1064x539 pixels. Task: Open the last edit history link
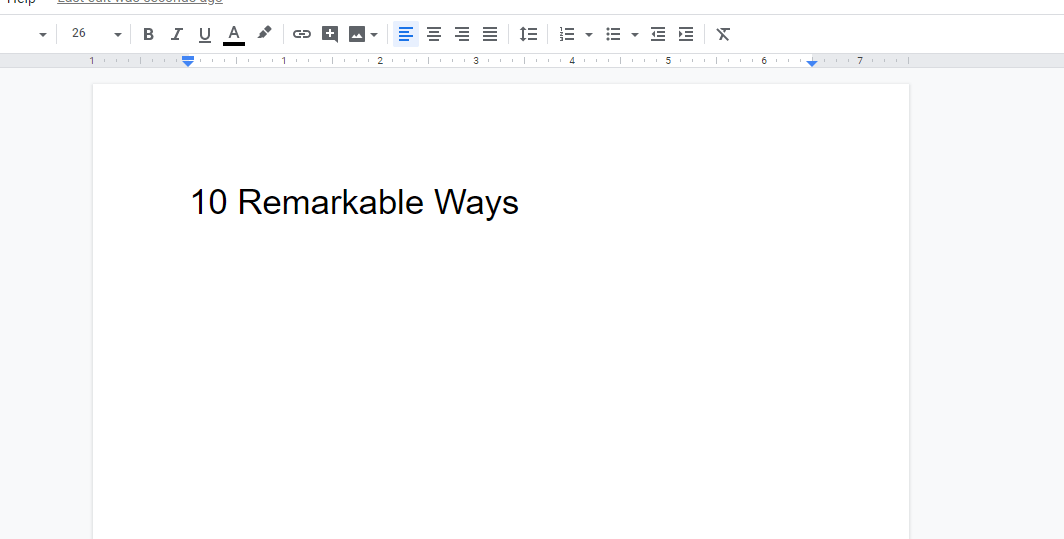pos(140,2)
